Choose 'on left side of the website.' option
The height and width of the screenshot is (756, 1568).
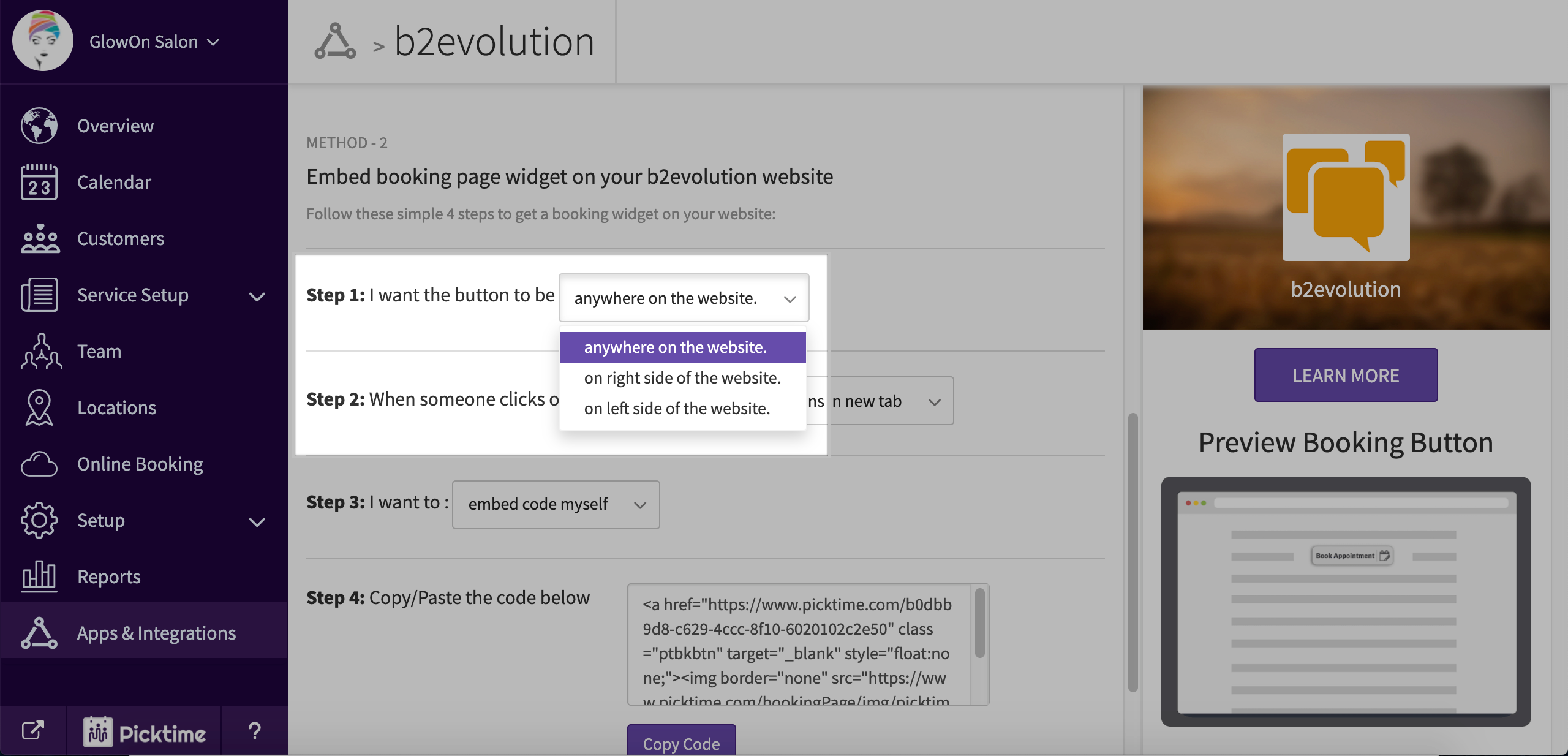tap(677, 409)
